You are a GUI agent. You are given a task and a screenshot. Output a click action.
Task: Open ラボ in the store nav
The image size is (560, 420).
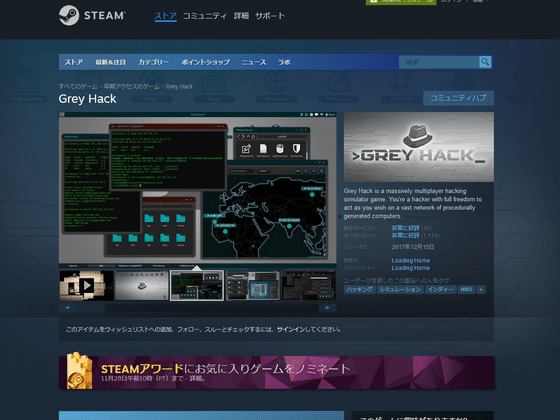click(x=284, y=62)
